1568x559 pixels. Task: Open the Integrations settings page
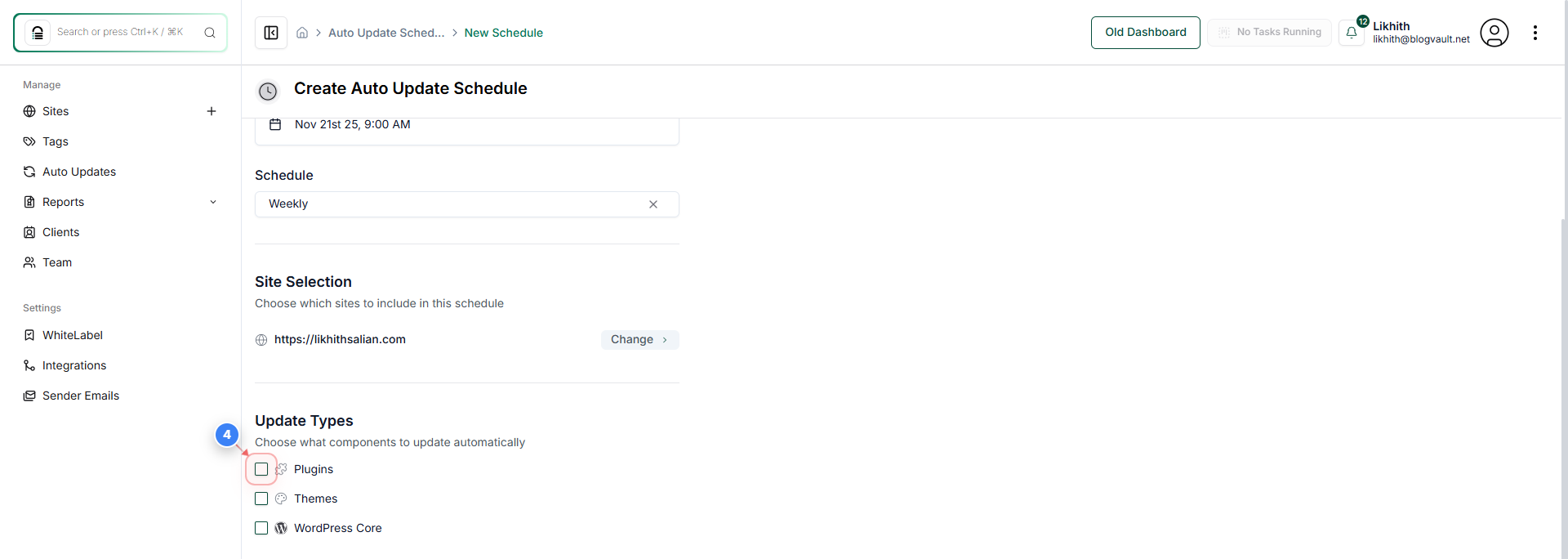(x=73, y=365)
